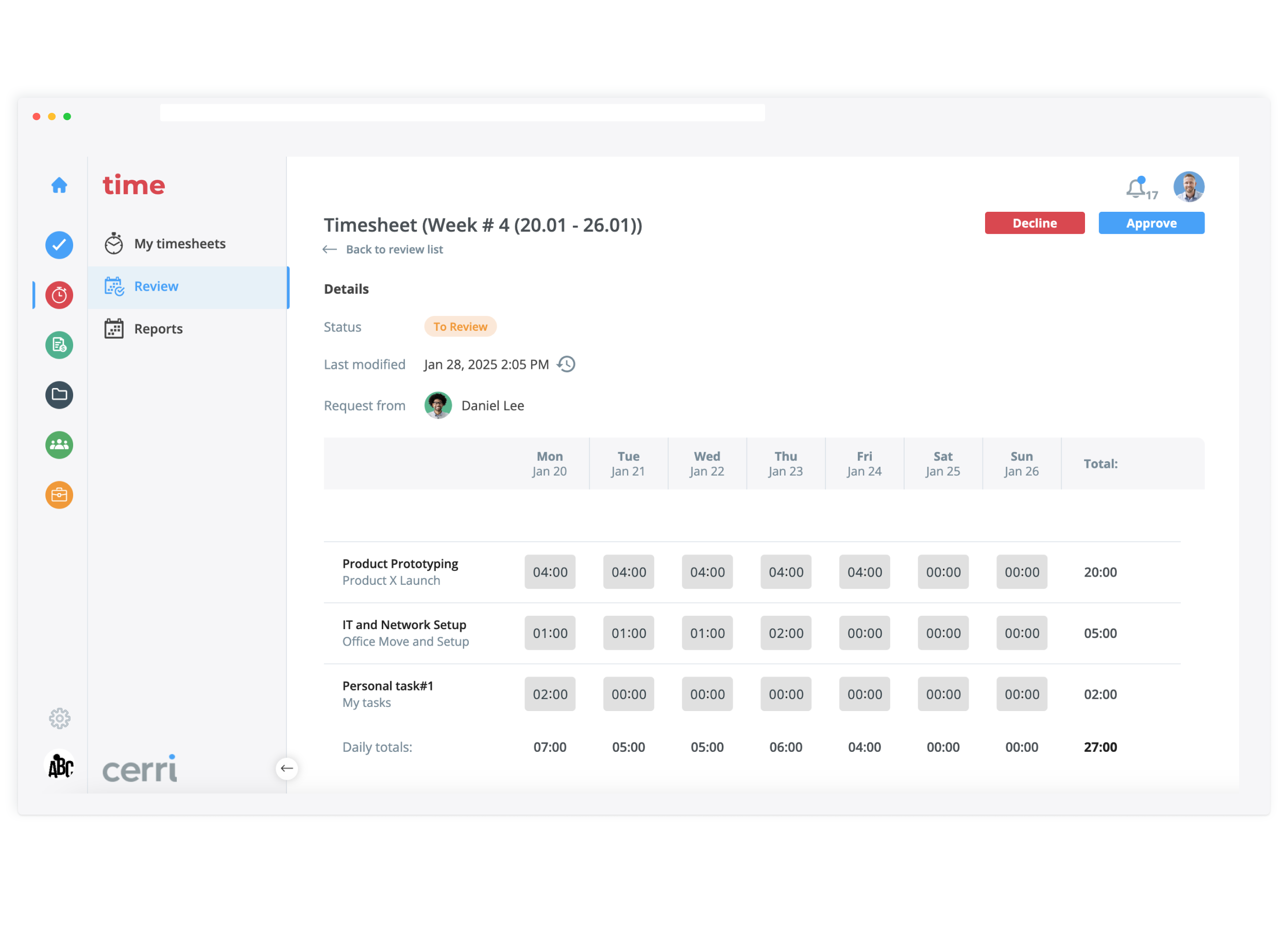View the last modified history clock icon
The width and height of the screenshot is (1288, 945).
point(566,364)
